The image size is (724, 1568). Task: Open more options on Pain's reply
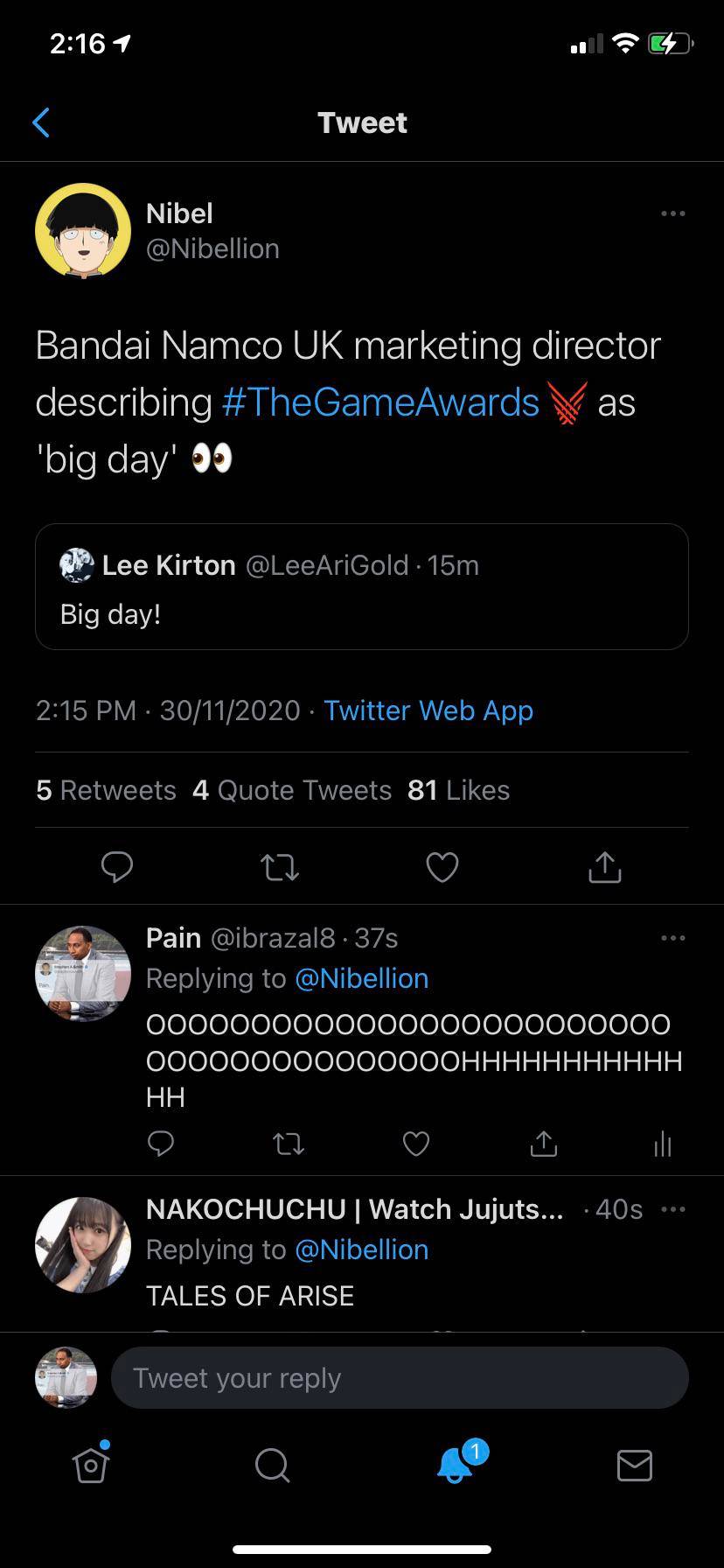[672, 938]
